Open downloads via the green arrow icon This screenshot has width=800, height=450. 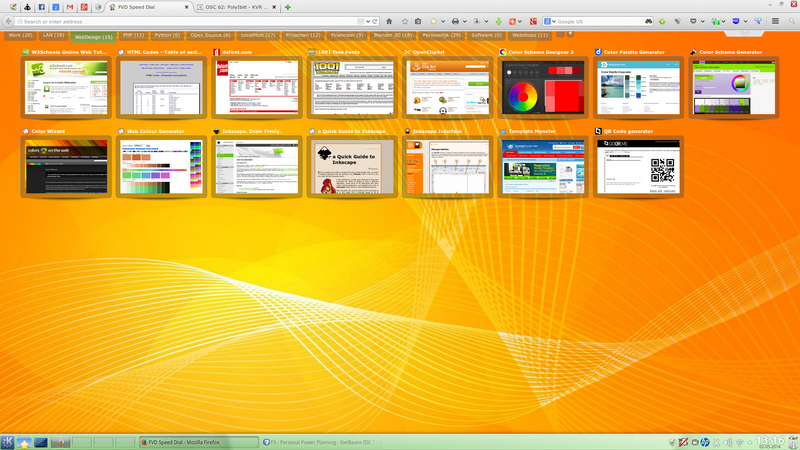(498, 21)
